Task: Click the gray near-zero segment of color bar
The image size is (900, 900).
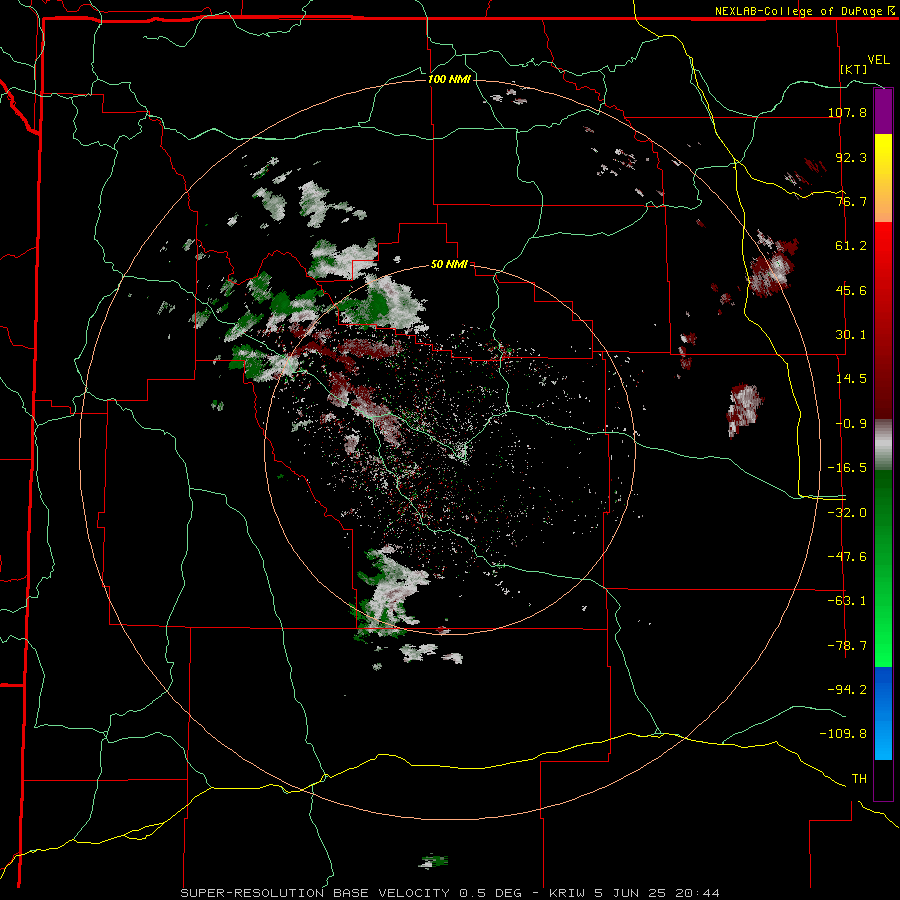Action: pos(883,444)
